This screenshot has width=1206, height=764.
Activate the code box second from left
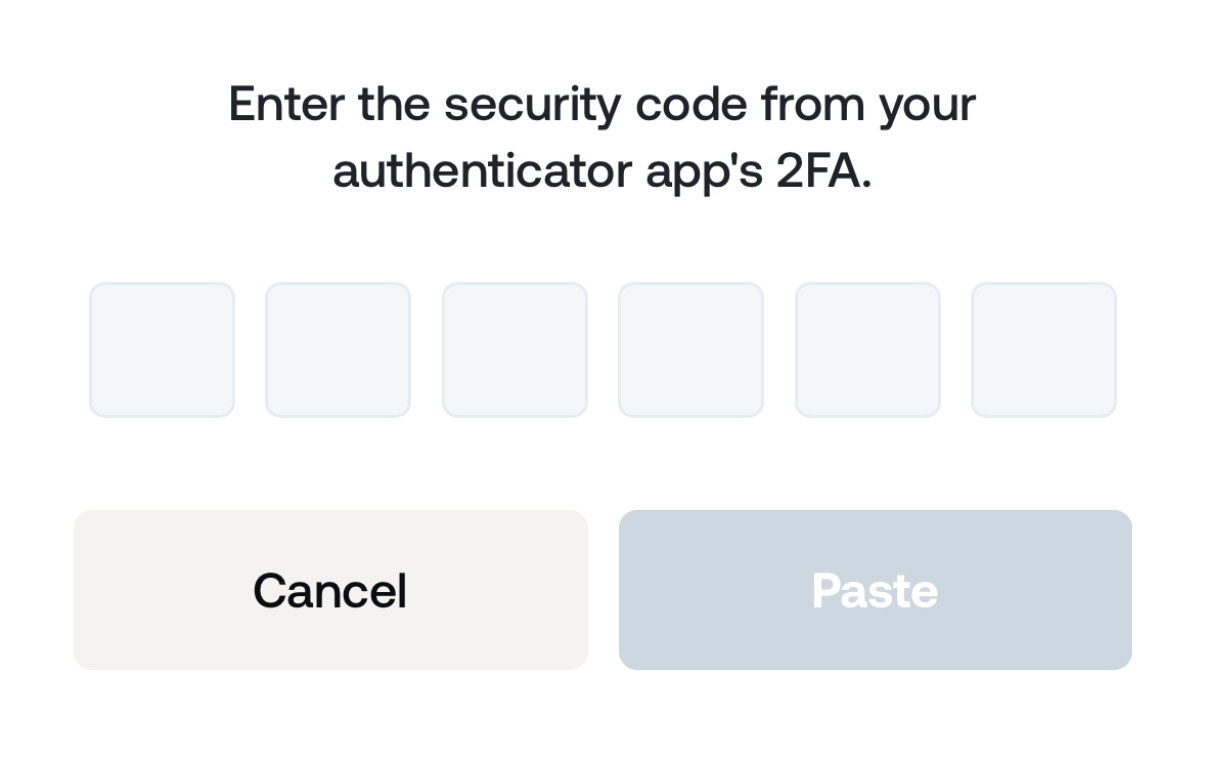[338, 350]
